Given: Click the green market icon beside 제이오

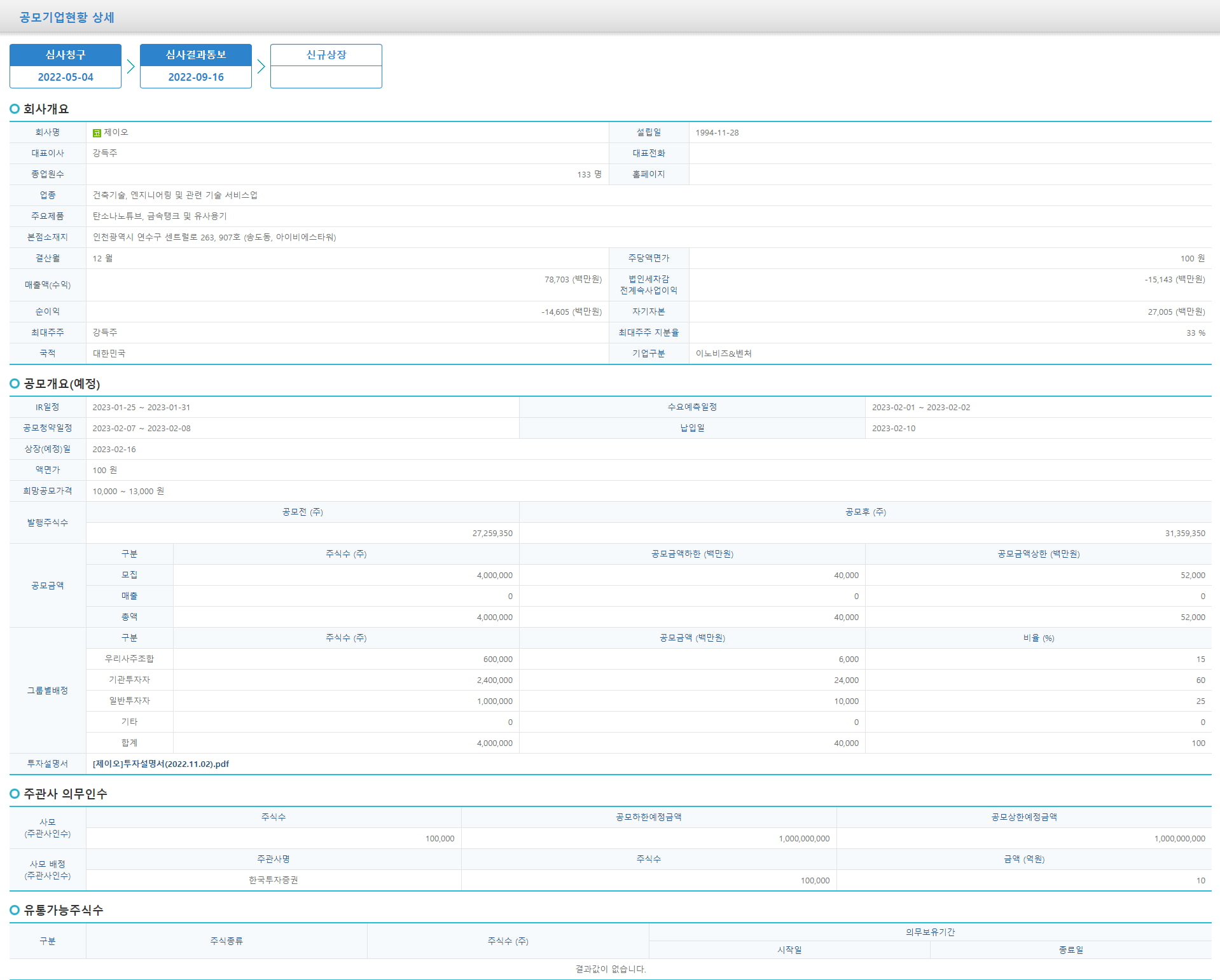Looking at the screenshot, I should [x=97, y=133].
